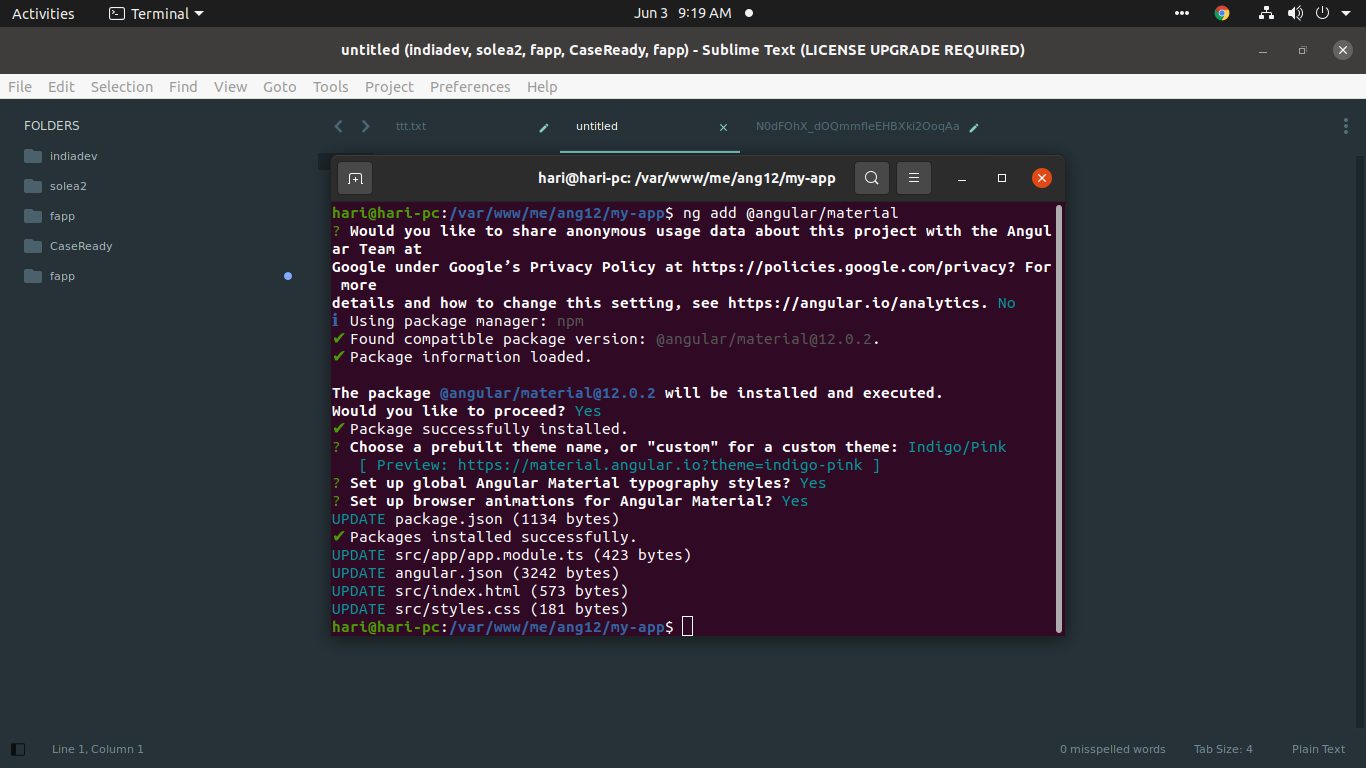
Task: Open the Tab Size: 4 selector
Action: (1222, 749)
